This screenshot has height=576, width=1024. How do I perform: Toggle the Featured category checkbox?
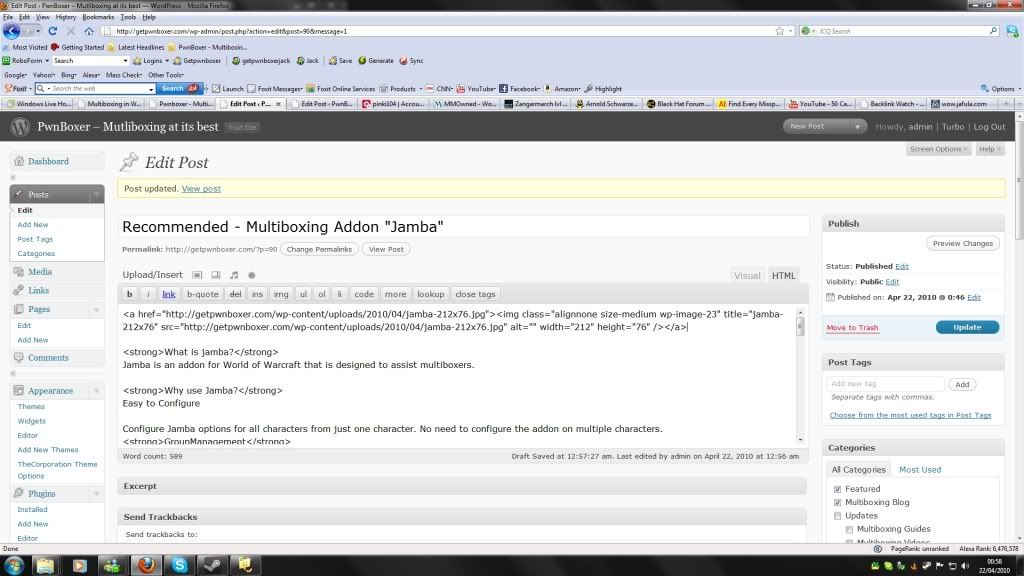tap(837, 489)
